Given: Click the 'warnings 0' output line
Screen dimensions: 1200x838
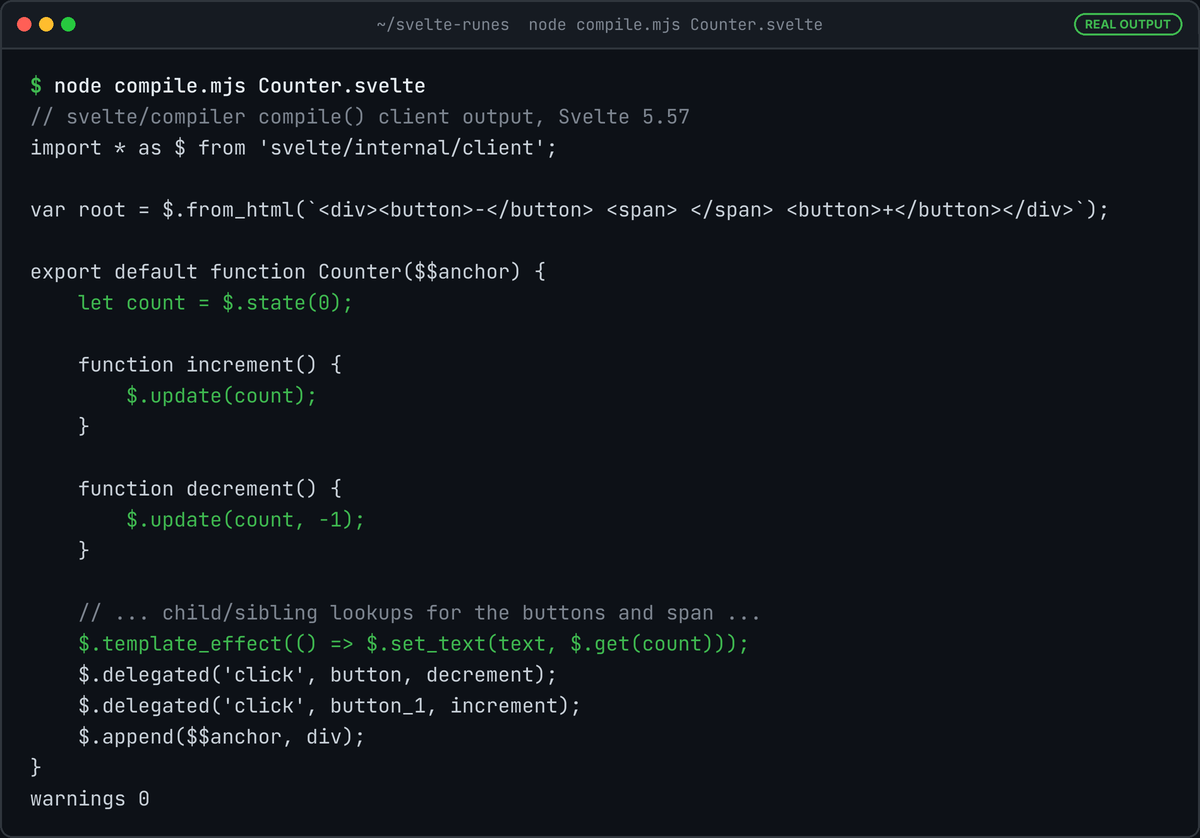Looking at the screenshot, I should click(x=90, y=799).
